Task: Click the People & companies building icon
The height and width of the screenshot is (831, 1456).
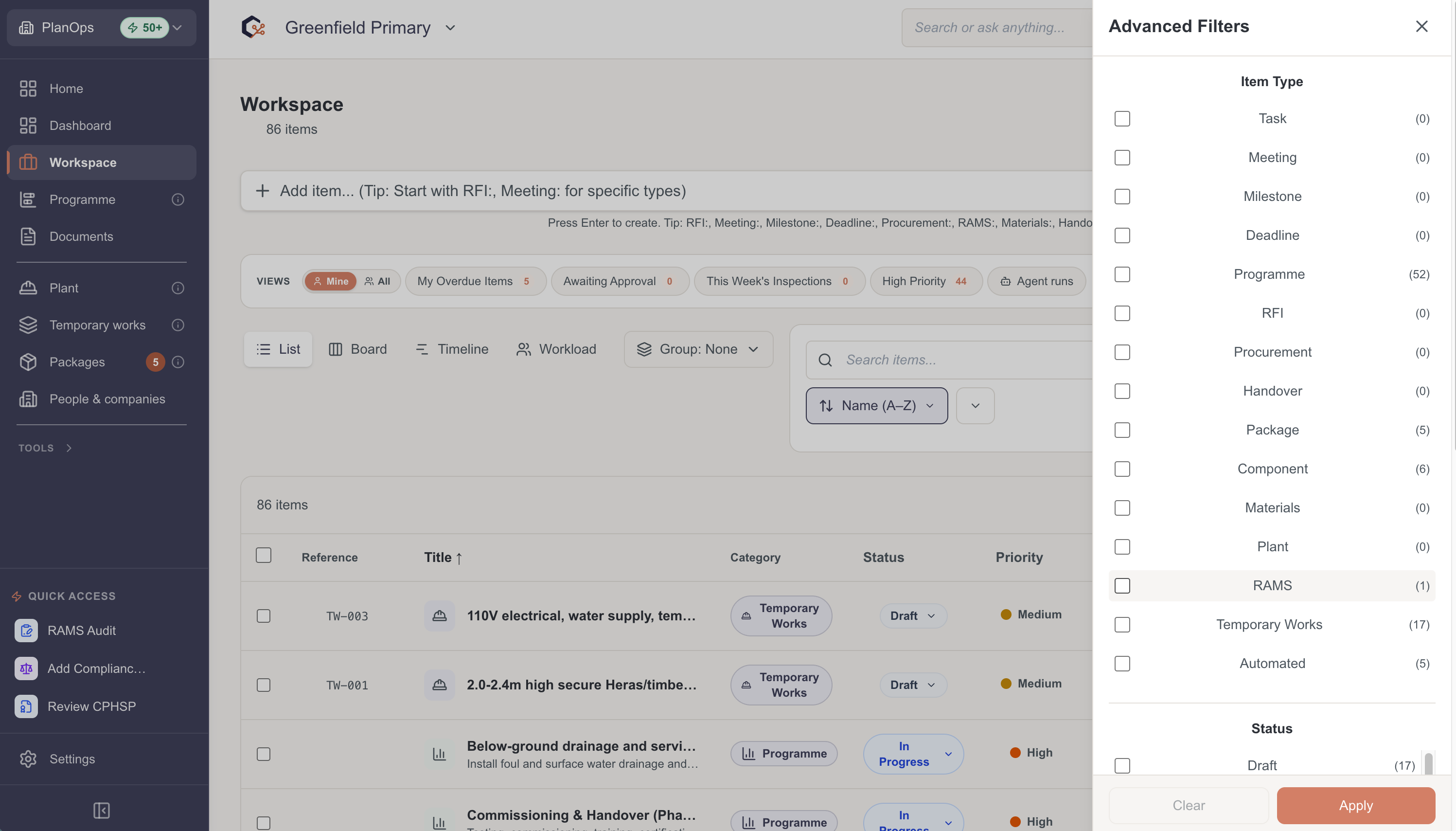Action: (28, 399)
